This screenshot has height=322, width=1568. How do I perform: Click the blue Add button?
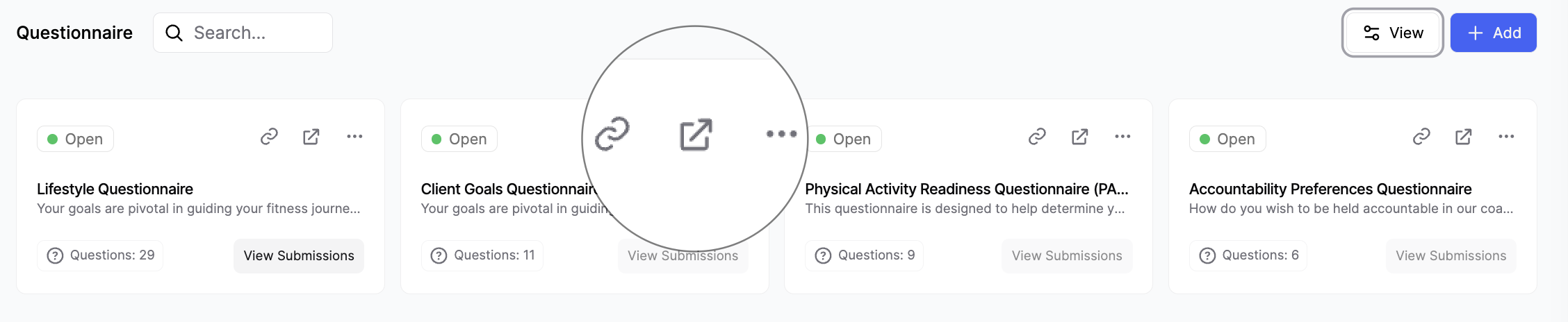(1493, 33)
